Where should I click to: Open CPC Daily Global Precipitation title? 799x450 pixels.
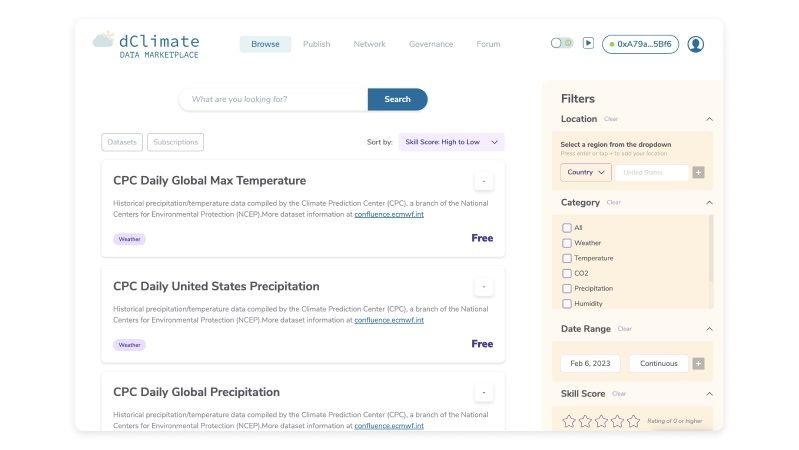point(196,392)
